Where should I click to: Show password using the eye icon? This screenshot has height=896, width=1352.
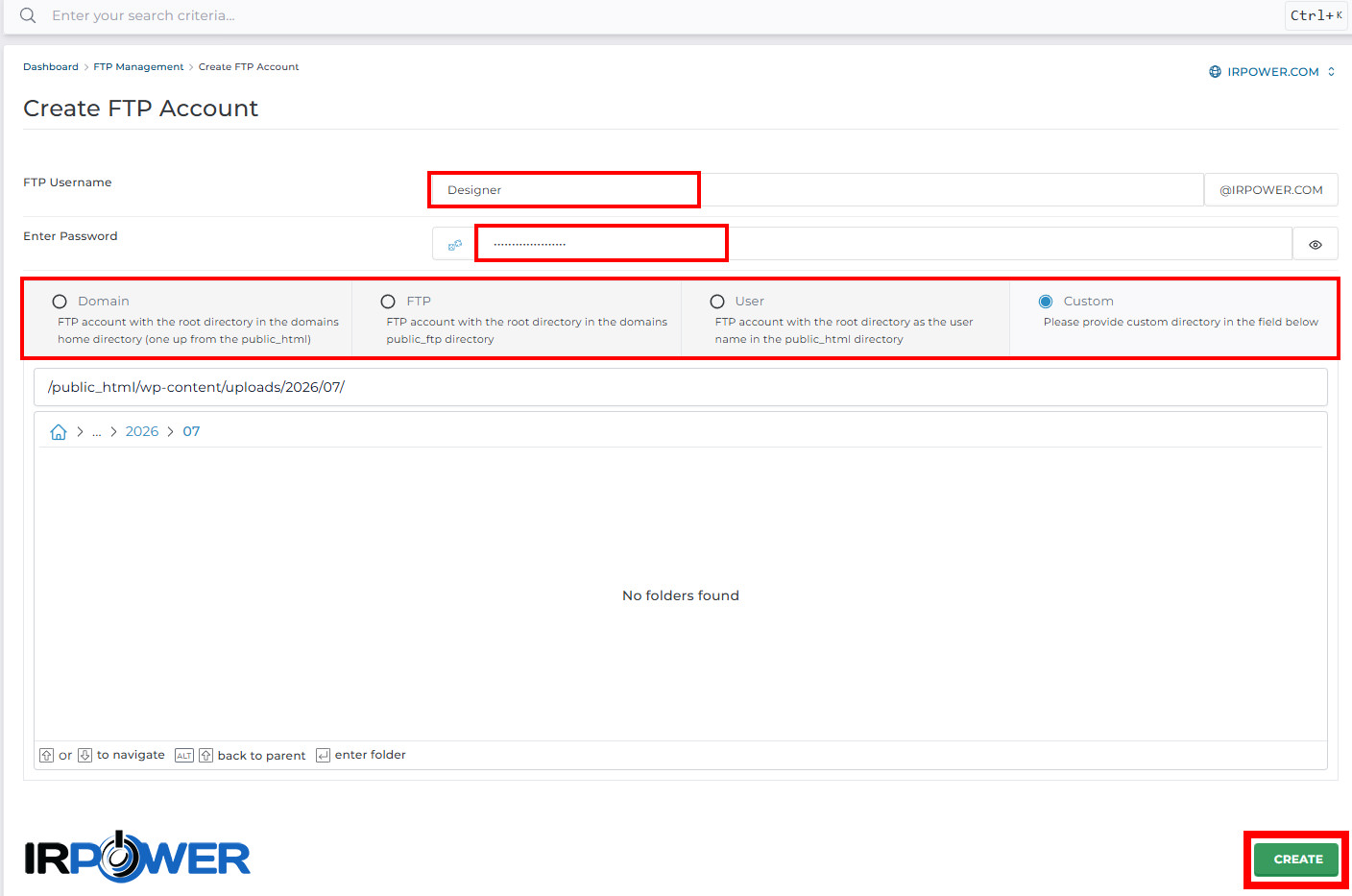tap(1316, 245)
